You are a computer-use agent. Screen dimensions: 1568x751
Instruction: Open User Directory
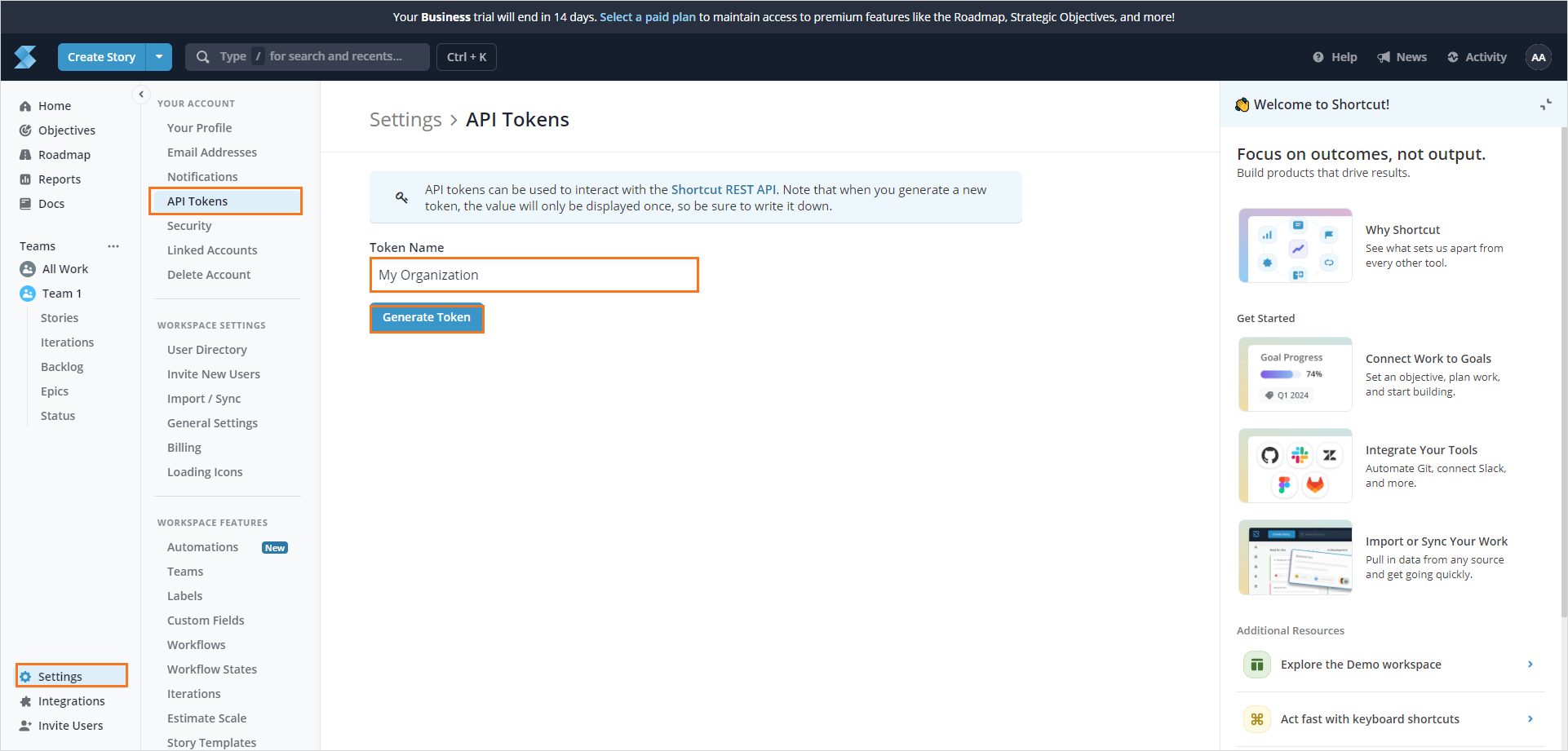[x=207, y=350]
